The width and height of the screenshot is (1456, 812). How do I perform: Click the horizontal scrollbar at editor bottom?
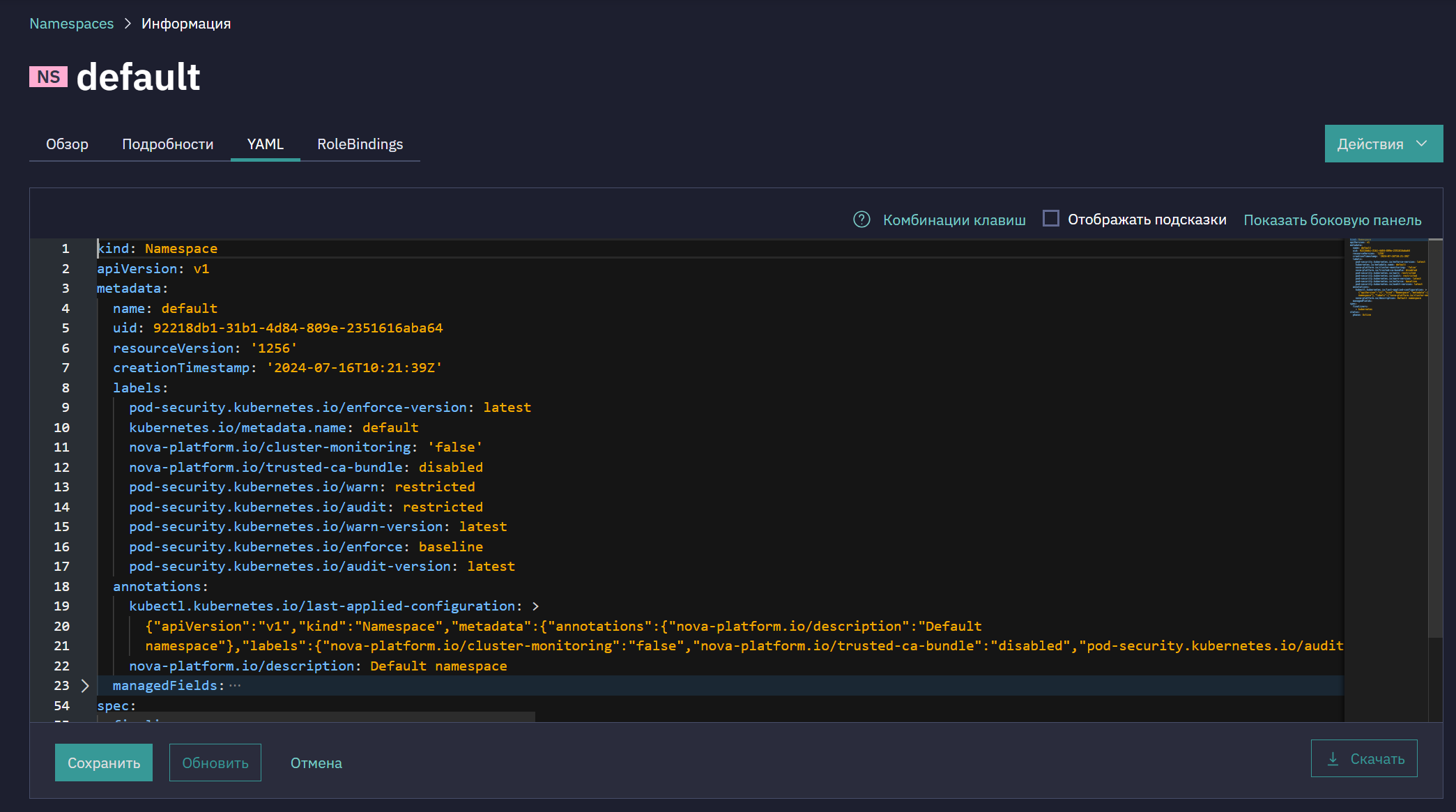(316, 717)
